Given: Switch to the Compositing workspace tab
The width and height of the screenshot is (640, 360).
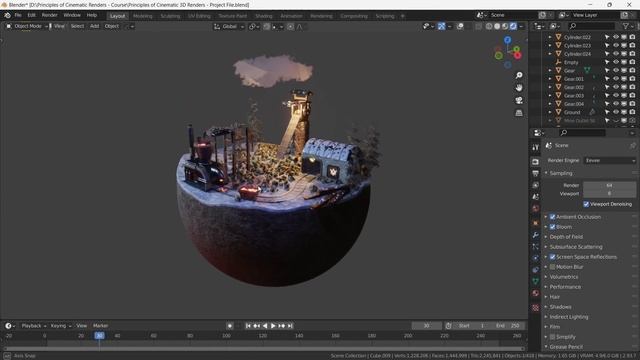Looking at the screenshot, I should click(354, 16).
